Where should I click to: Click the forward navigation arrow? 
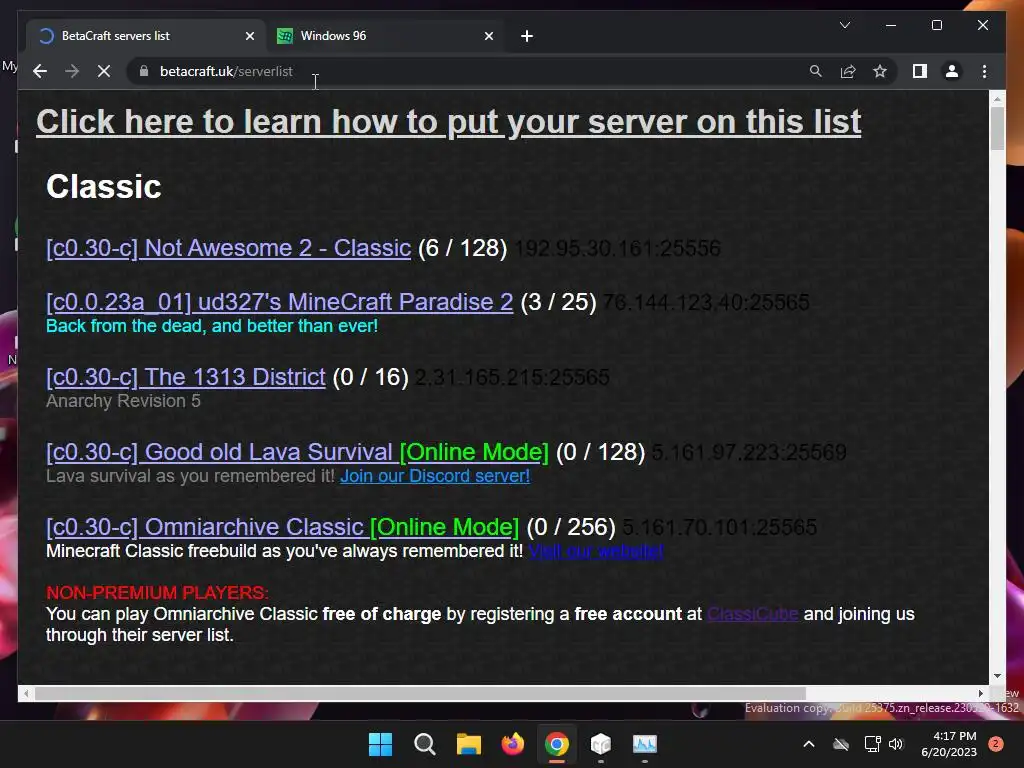tap(72, 71)
